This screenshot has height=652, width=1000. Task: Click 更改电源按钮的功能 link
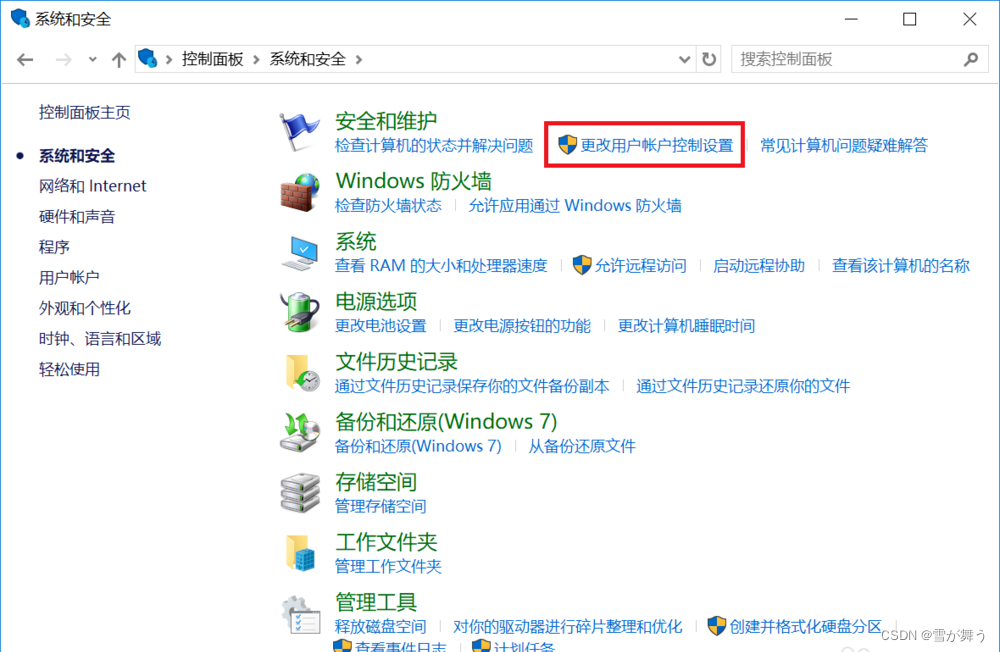[522, 325]
